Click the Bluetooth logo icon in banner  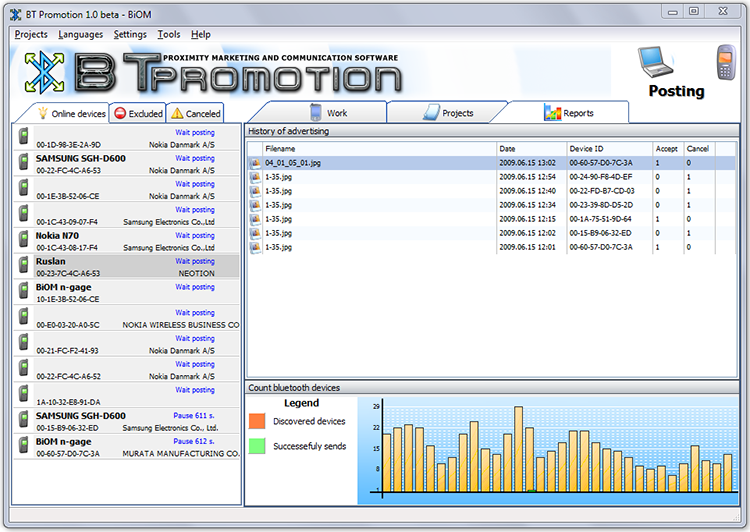(x=44, y=73)
